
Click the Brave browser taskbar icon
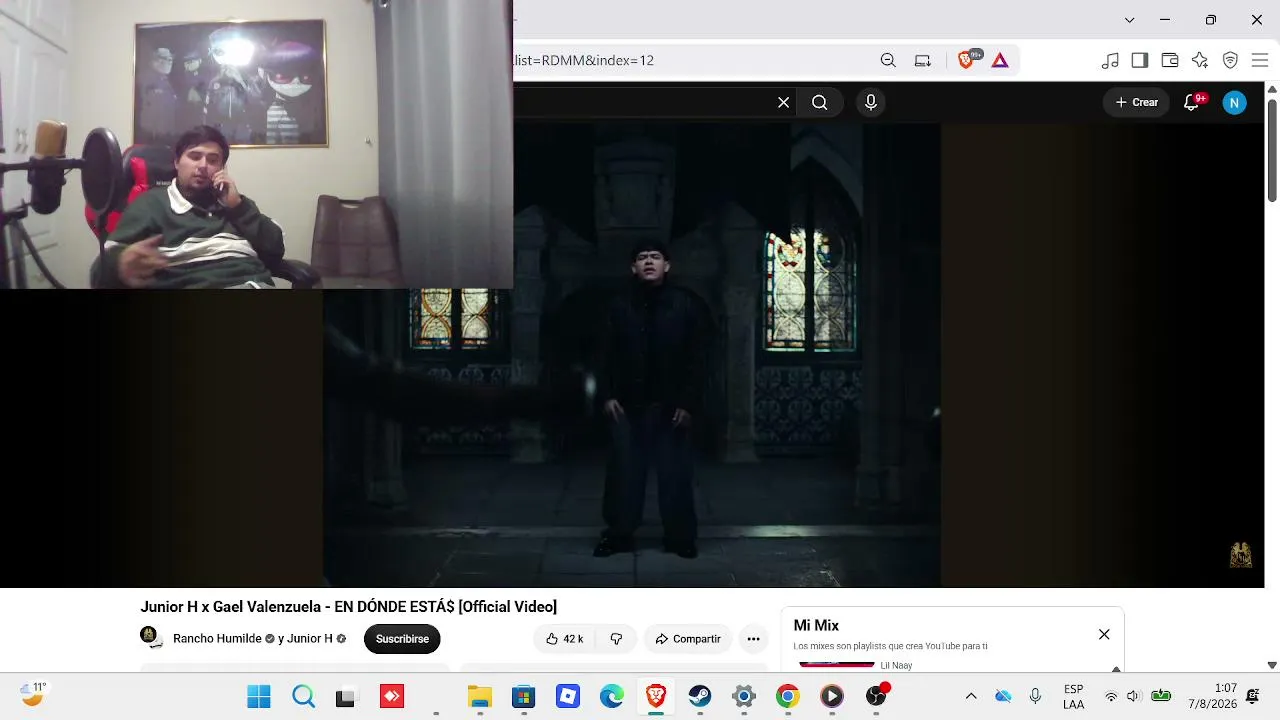point(655,696)
